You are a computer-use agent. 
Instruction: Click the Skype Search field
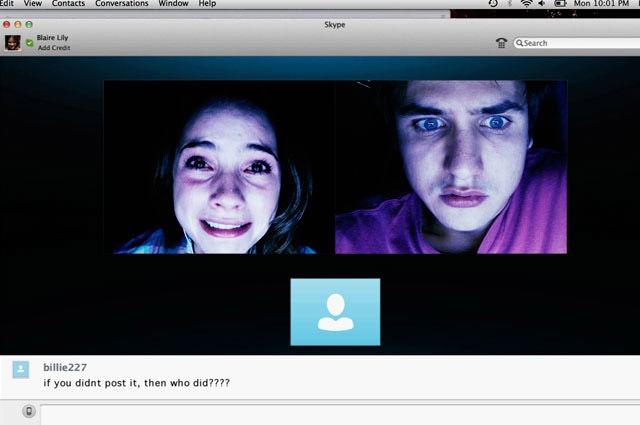[576, 43]
